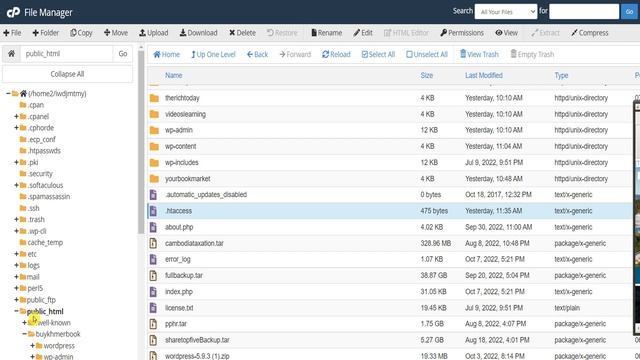
Task: Click the View toolbar button
Action: click(x=507, y=33)
